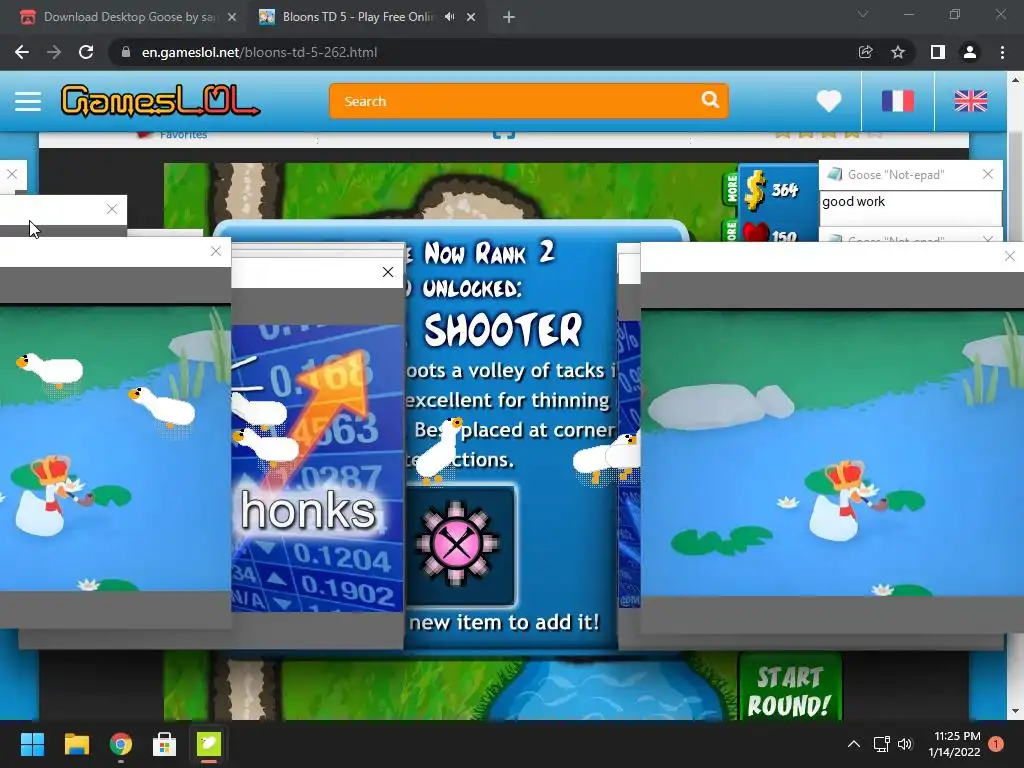Open favorites via the heart icon

point(829,101)
